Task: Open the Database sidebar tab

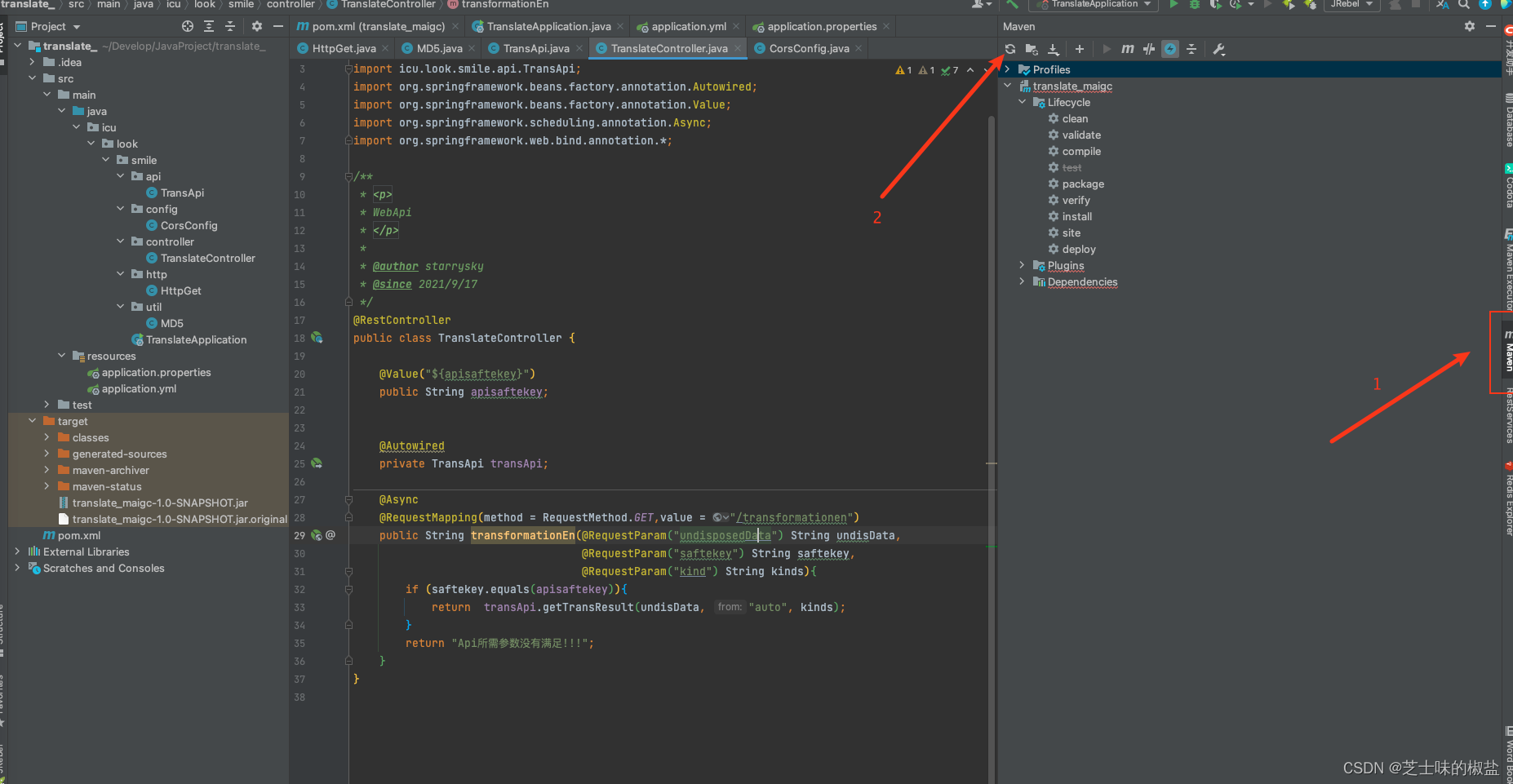Action: pos(1508,120)
